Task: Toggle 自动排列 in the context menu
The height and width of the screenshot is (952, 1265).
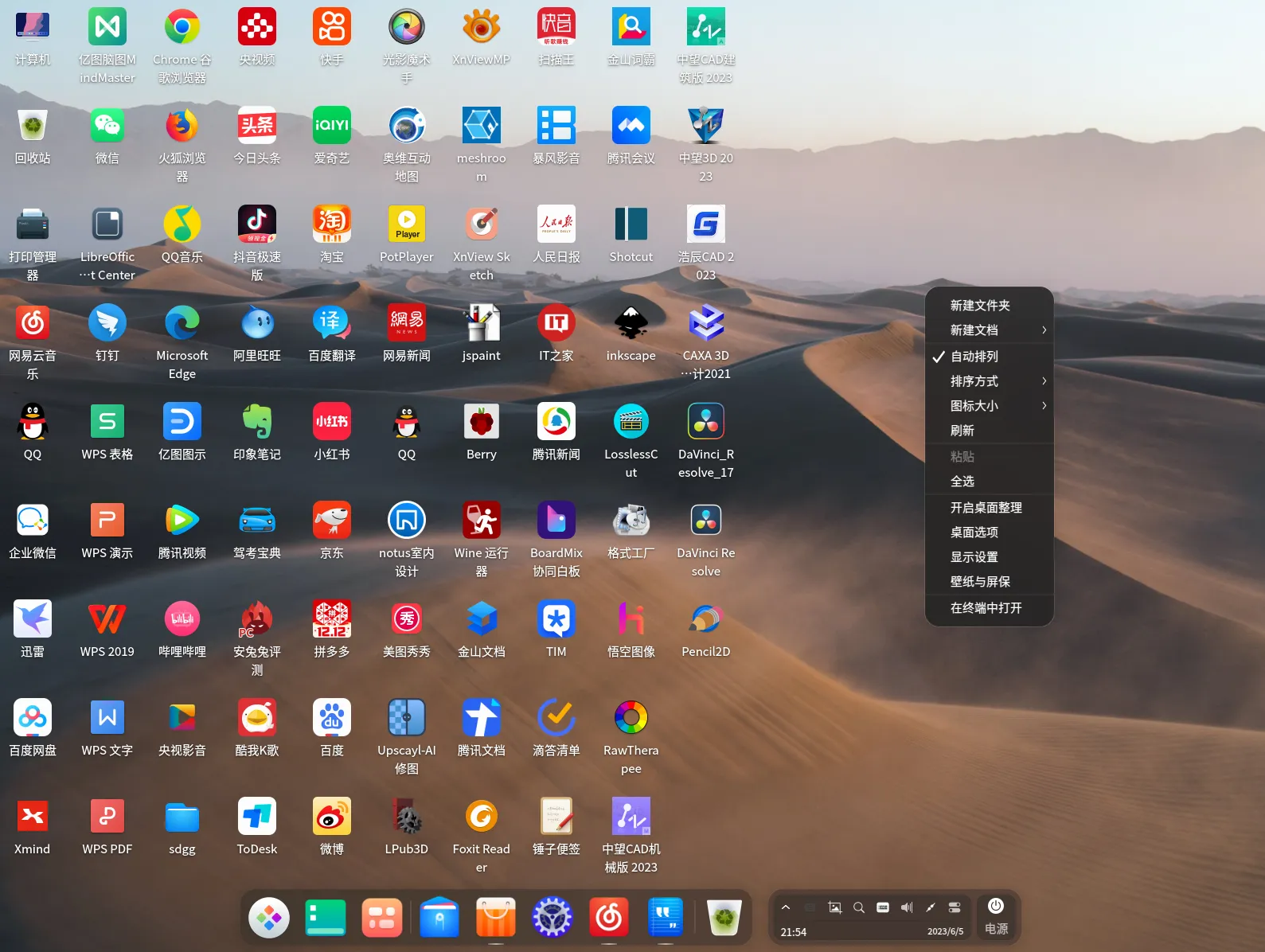Action: [x=990, y=357]
